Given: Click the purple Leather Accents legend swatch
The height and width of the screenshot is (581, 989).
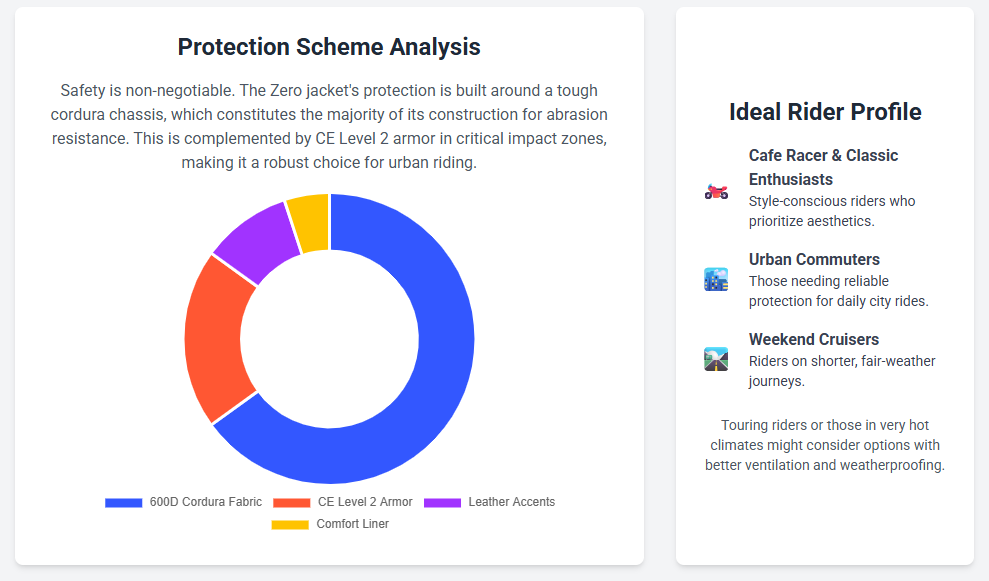Looking at the screenshot, I should [x=442, y=502].
